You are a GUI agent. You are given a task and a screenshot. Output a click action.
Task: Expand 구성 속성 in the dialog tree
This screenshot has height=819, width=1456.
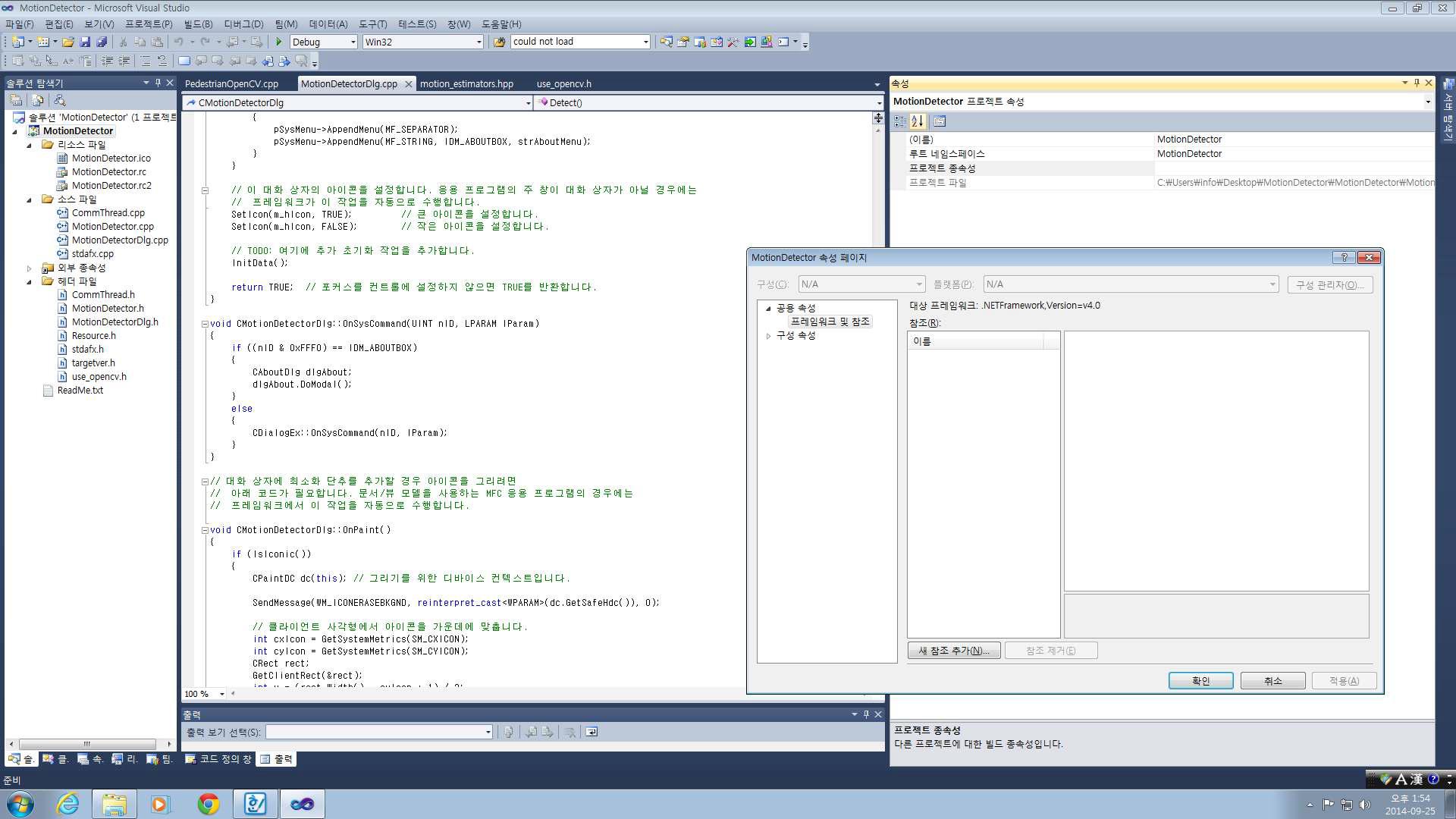[x=768, y=336]
